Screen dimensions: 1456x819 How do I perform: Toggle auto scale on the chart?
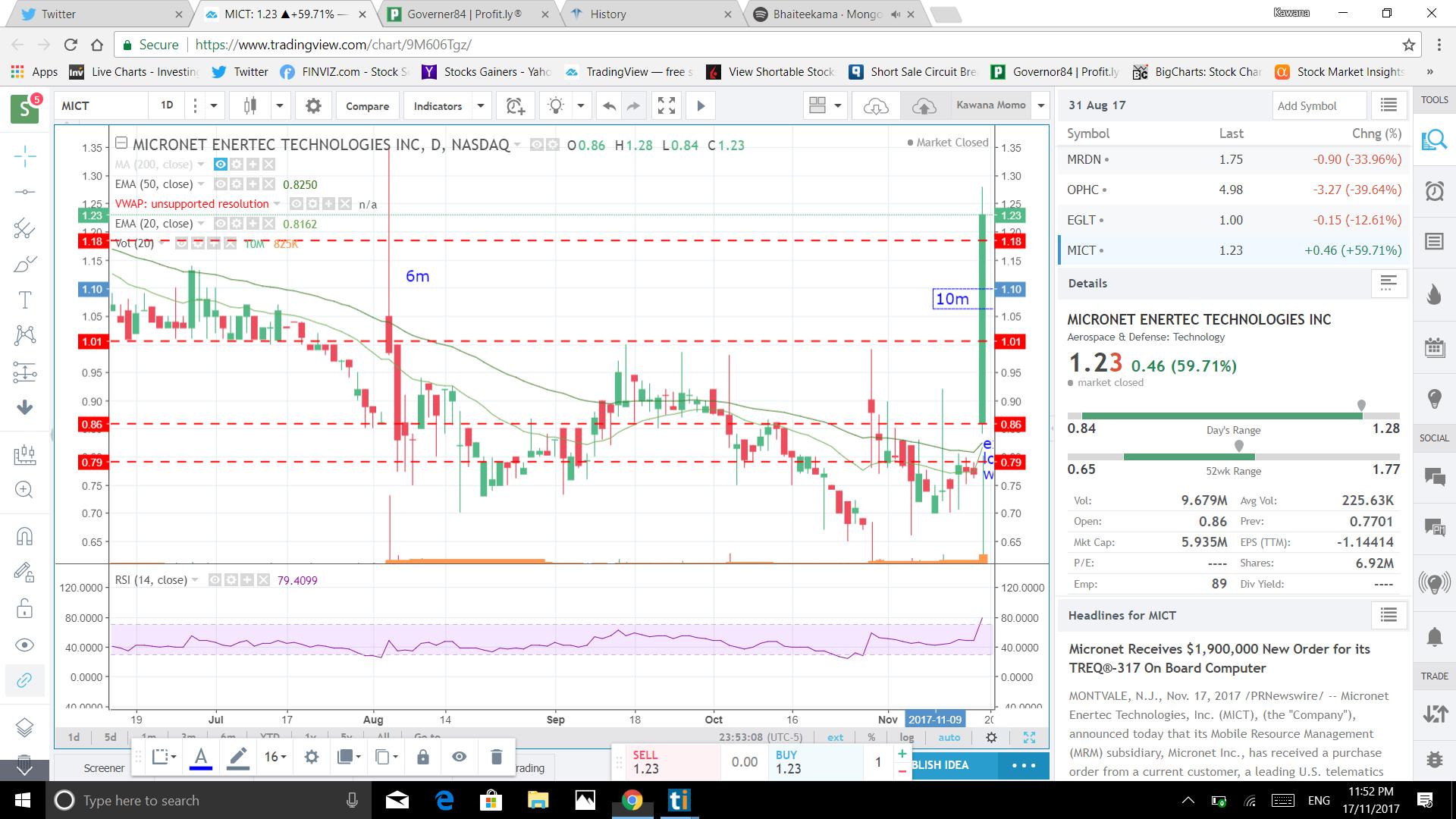(949, 737)
